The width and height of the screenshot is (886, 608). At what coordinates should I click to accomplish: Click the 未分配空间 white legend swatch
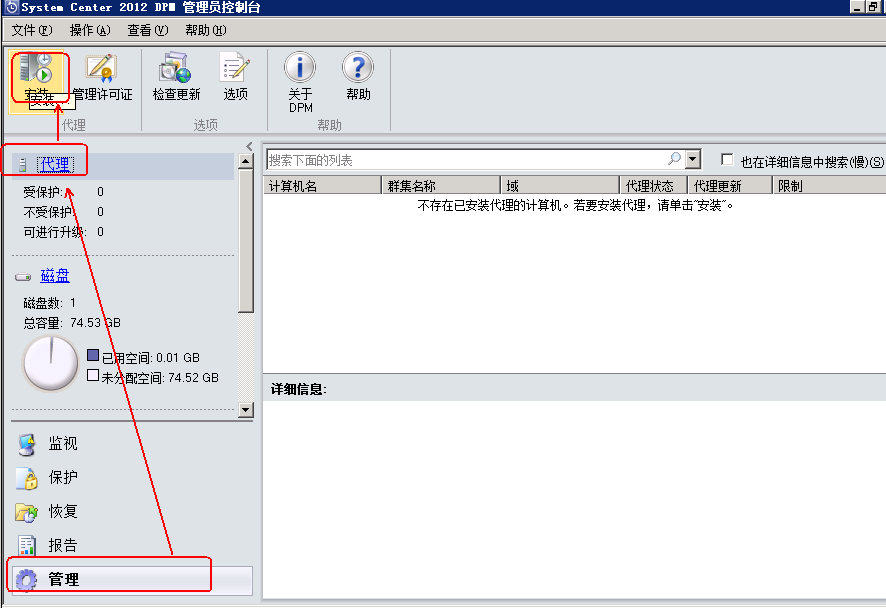93,375
